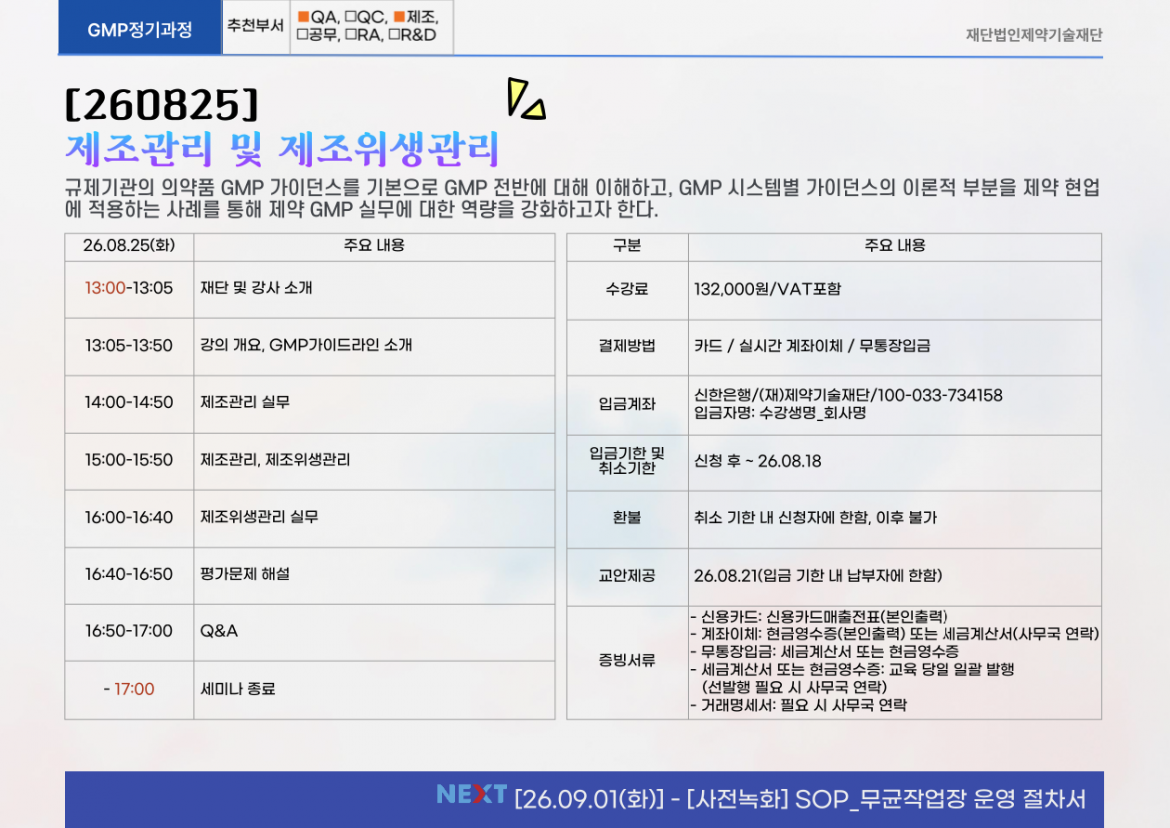Select the 신한은행 account number text
1170x828 pixels.
pyautogui.click(x=848, y=396)
